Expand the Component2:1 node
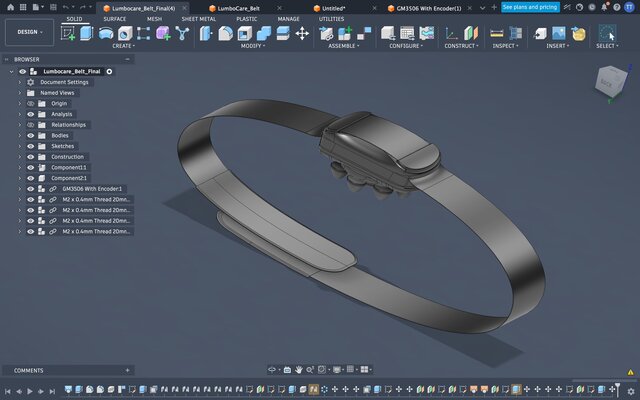 tap(19, 178)
